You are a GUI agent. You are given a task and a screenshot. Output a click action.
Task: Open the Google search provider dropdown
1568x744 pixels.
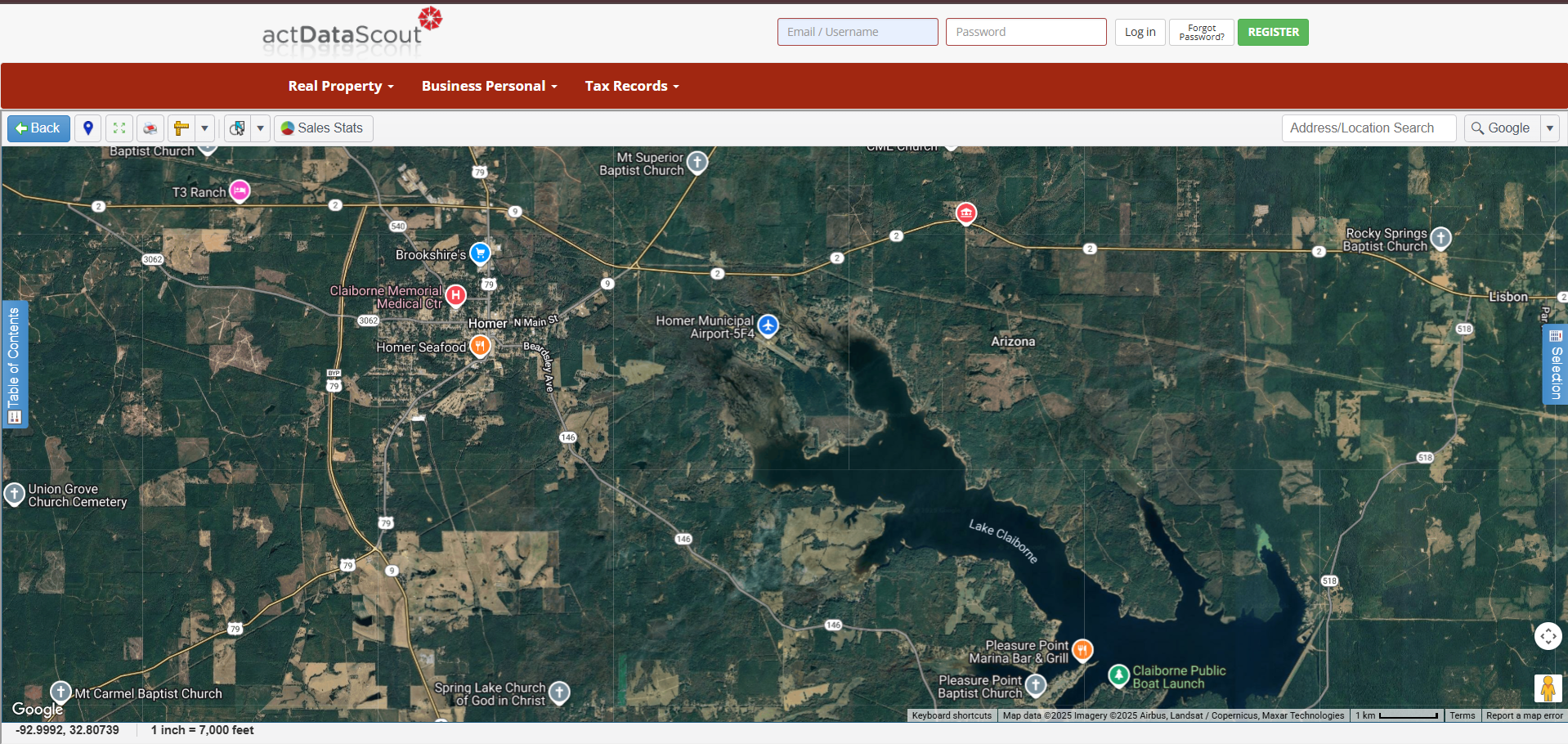pos(1551,128)
